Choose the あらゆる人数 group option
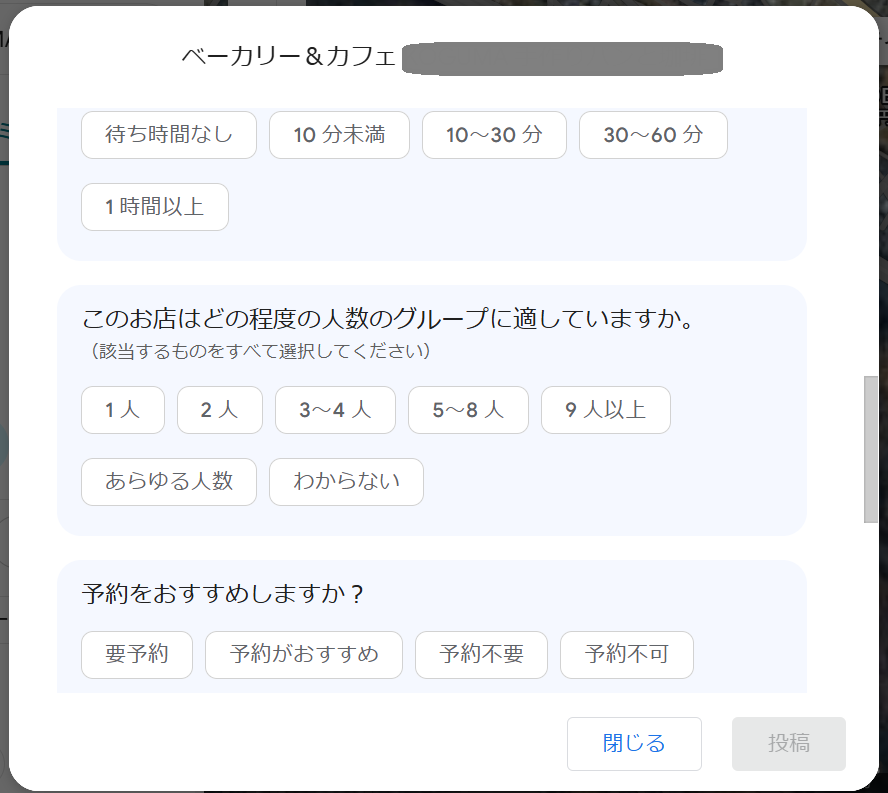Viewport: 888px width, 793px height. (169, 482)
